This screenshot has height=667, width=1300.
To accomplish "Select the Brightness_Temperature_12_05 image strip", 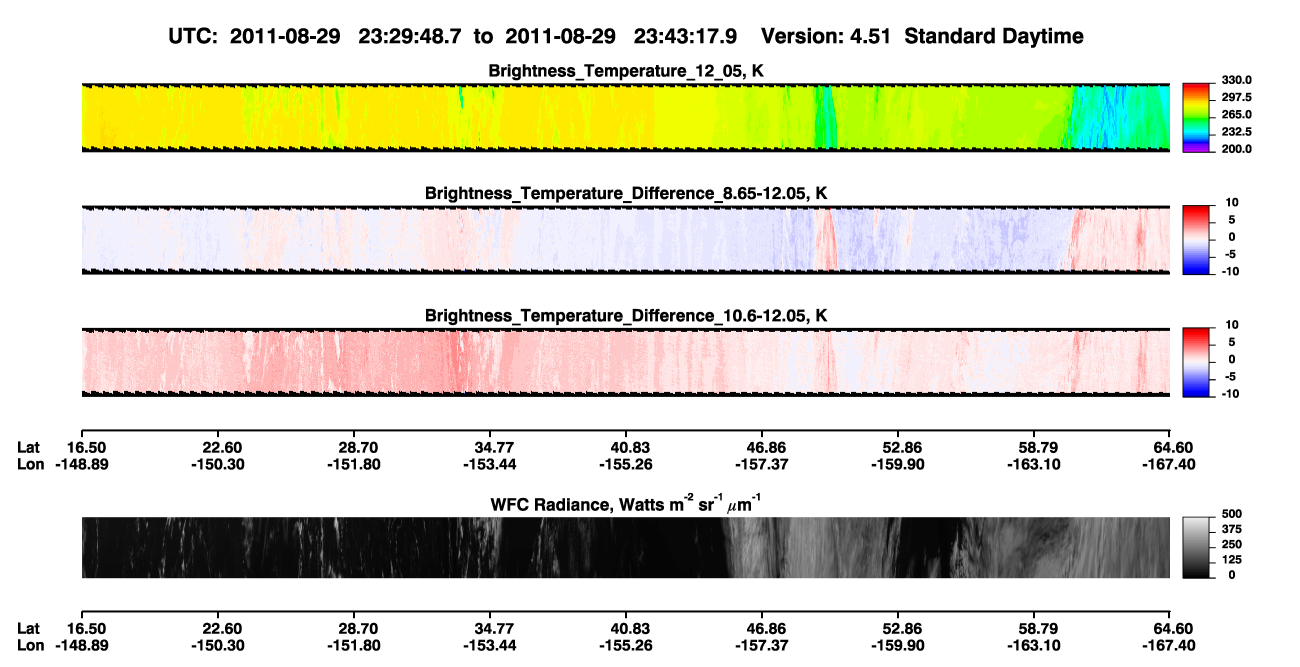I will pyautogui.click(x=625, y=117).
